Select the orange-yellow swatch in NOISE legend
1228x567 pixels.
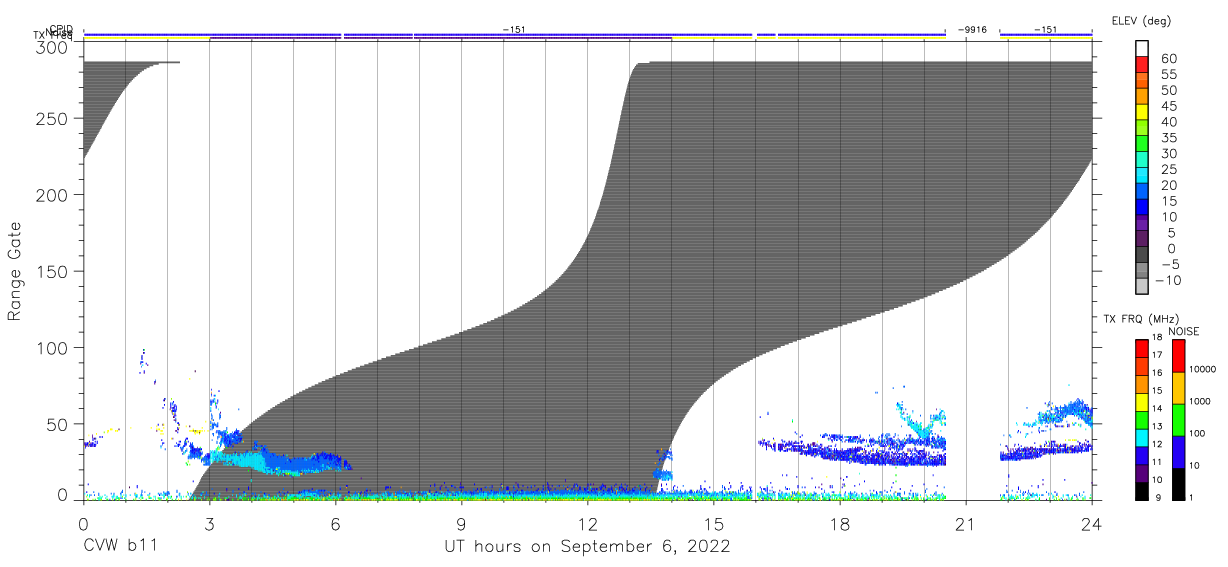click(1178, 388)
